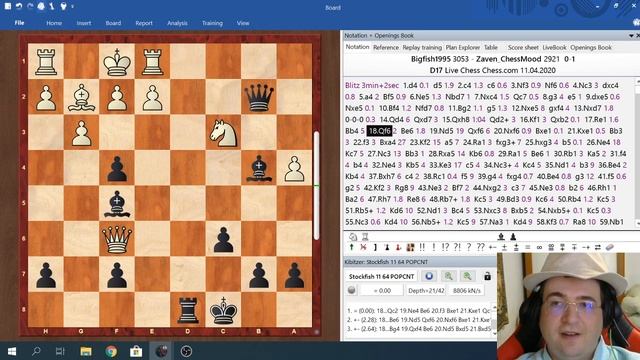This screenshot has width=640, height=360.
Task: Select the LiveBook tab
Action: [x=554, y=47]
